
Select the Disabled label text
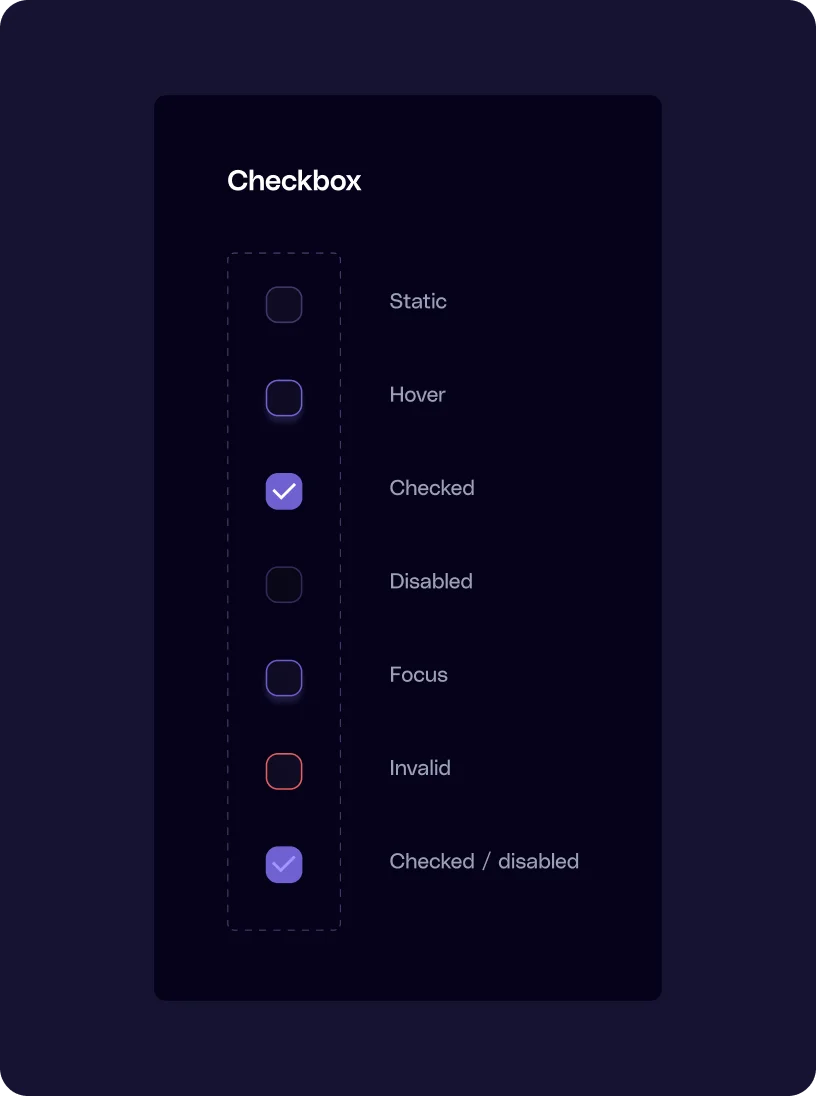[430, 581]
